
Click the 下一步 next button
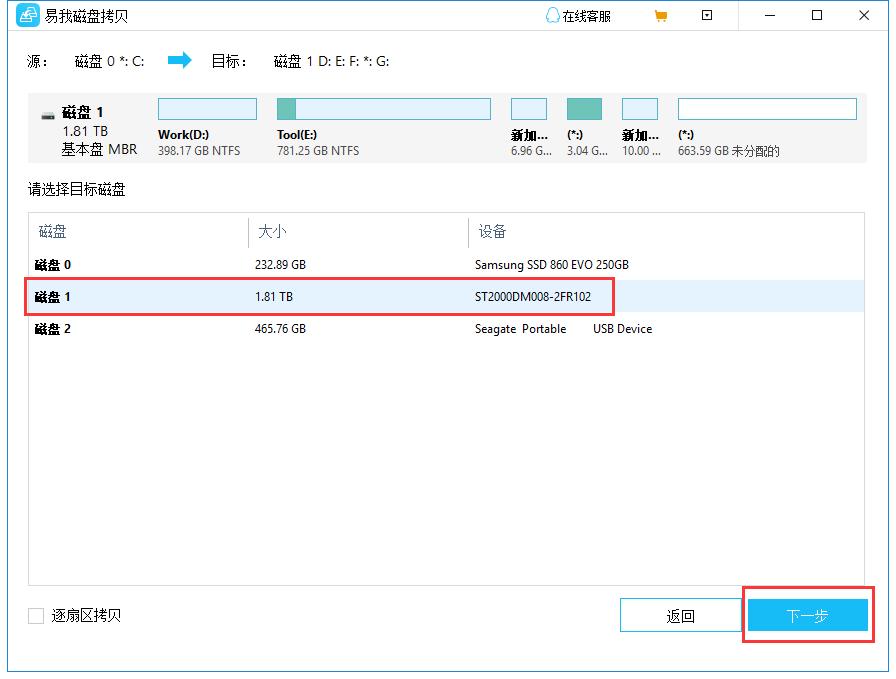[806, 615]
